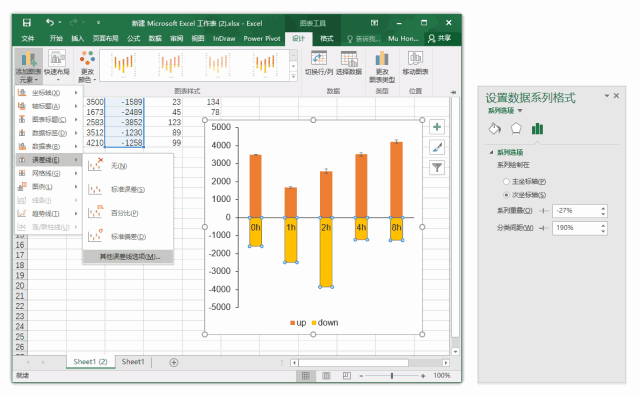
Task: Switch to Normal view in status bar
Action: 306,375
